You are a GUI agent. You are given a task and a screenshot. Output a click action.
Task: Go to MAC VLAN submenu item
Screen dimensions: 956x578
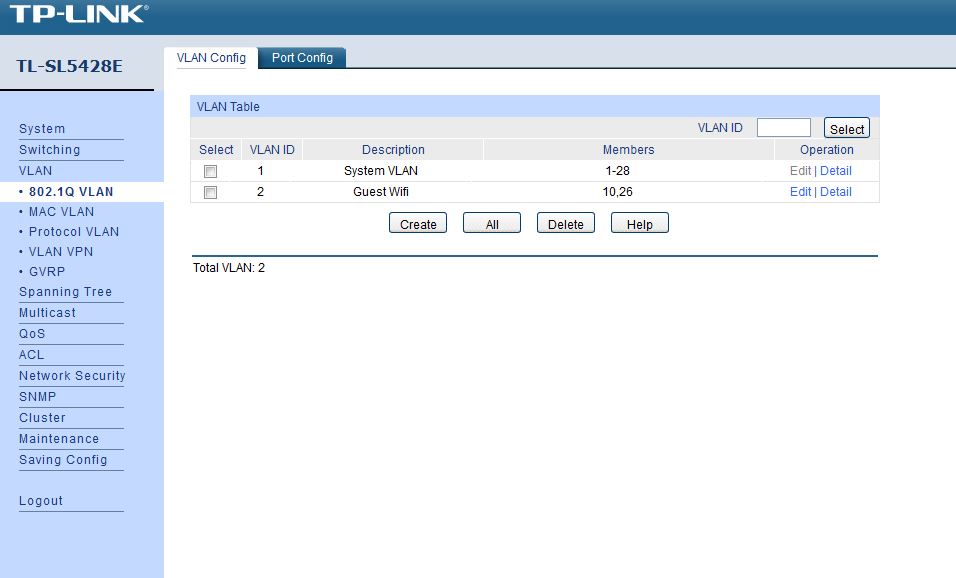(x=61, y=212)
